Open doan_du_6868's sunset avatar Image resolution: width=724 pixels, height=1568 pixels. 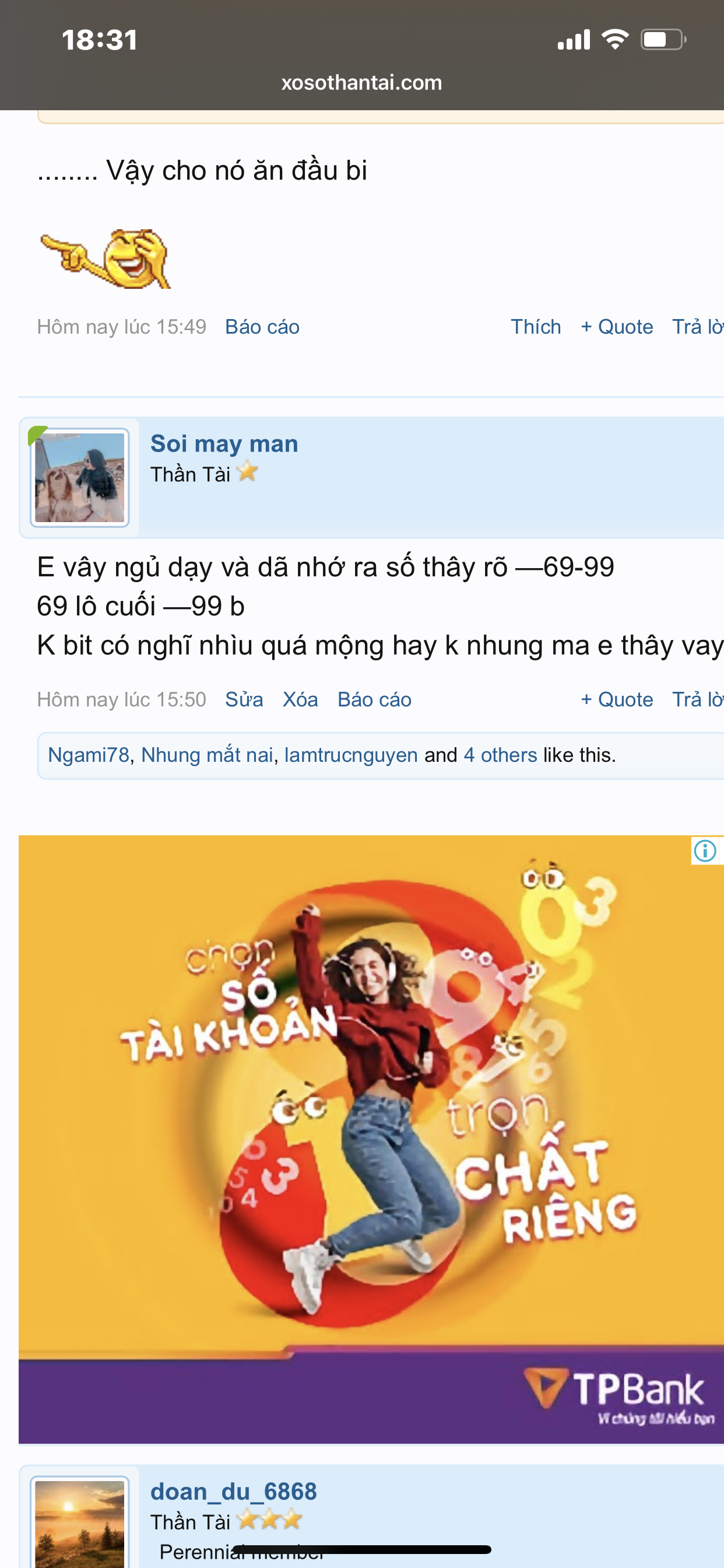tap(80, 1522)
